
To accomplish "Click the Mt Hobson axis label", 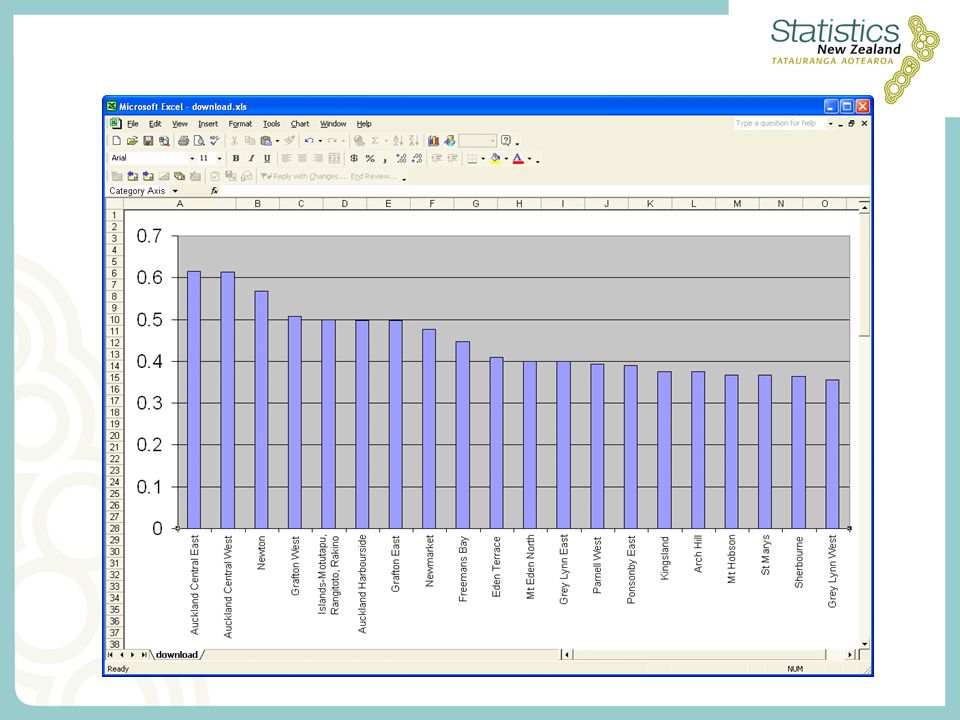I will 732,558.
